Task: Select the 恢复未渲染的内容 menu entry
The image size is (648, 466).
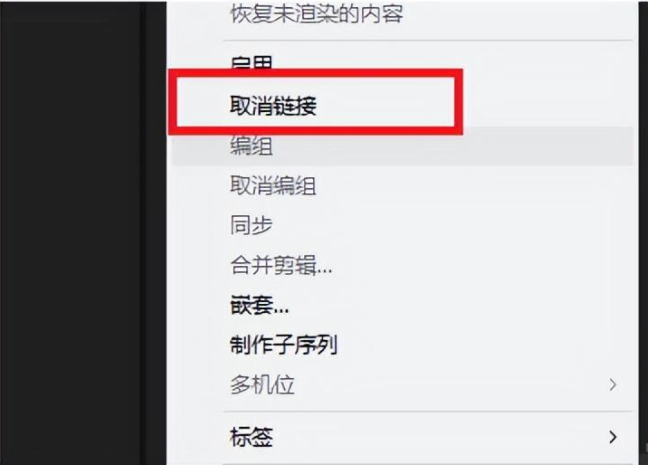Action: point(317,13)
